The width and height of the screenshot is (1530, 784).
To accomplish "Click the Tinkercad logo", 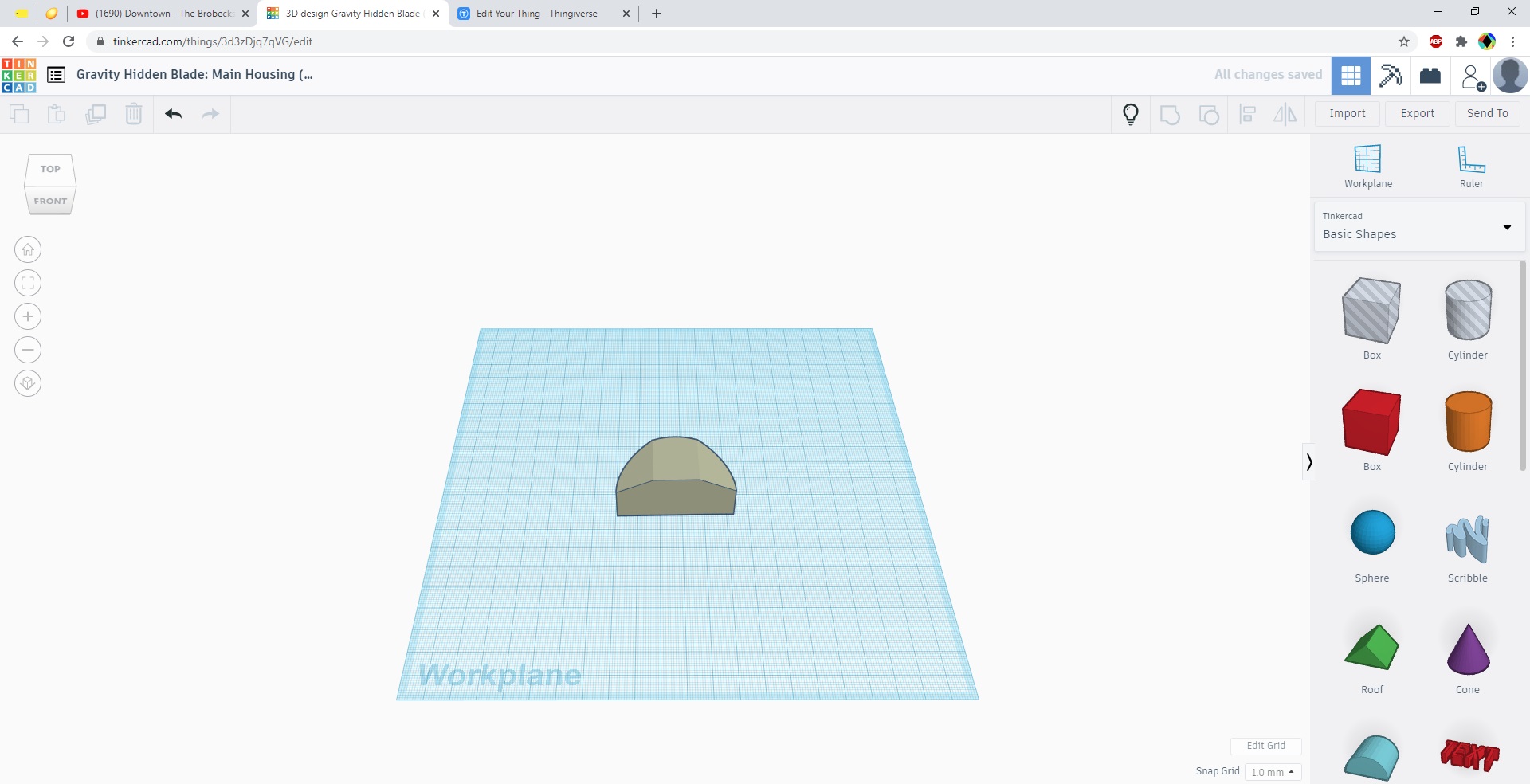I will click(19, 75).
